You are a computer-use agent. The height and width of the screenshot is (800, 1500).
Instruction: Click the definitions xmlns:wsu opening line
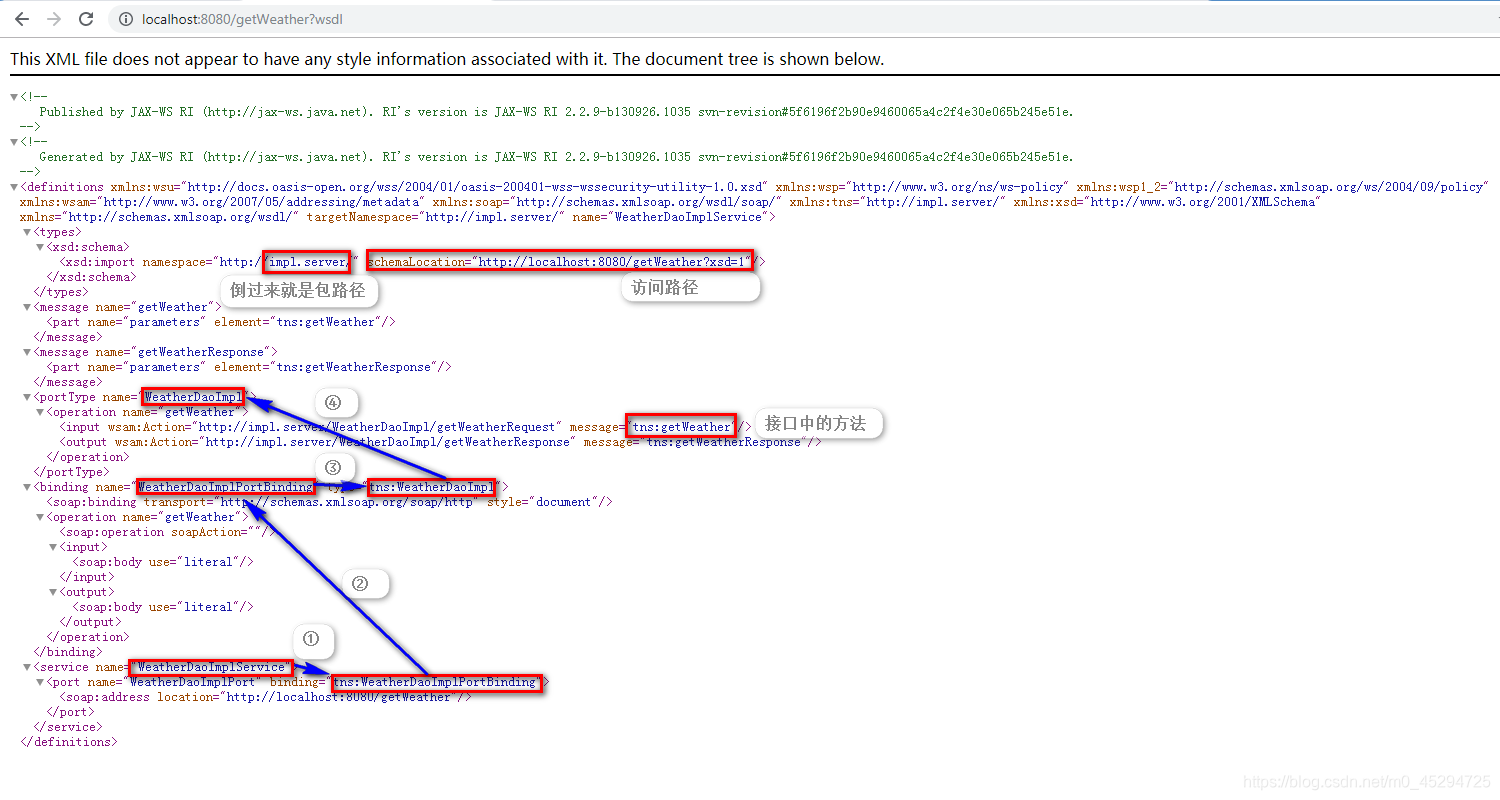(x=755, y=187)
